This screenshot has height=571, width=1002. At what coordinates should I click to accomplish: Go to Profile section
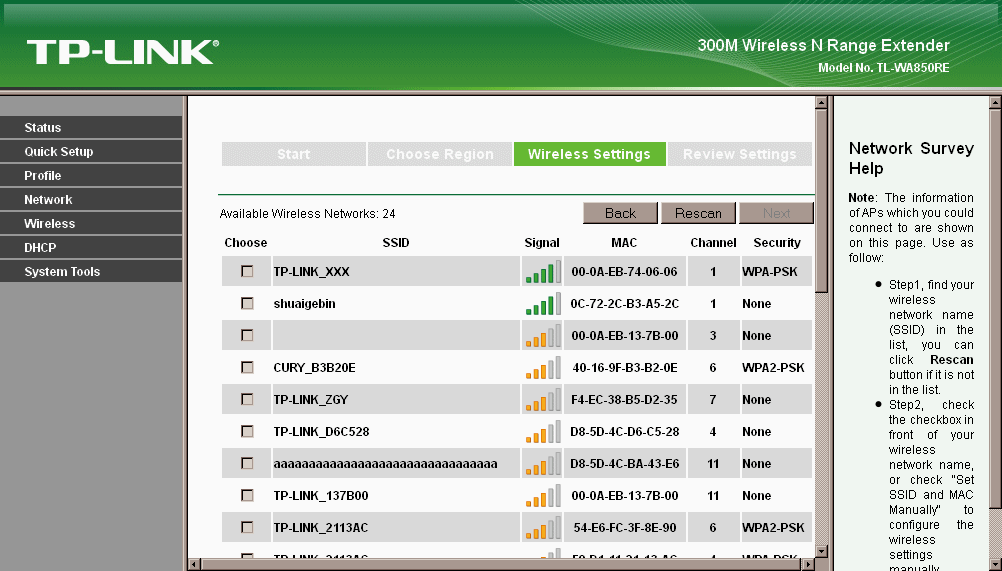point(91,175)
